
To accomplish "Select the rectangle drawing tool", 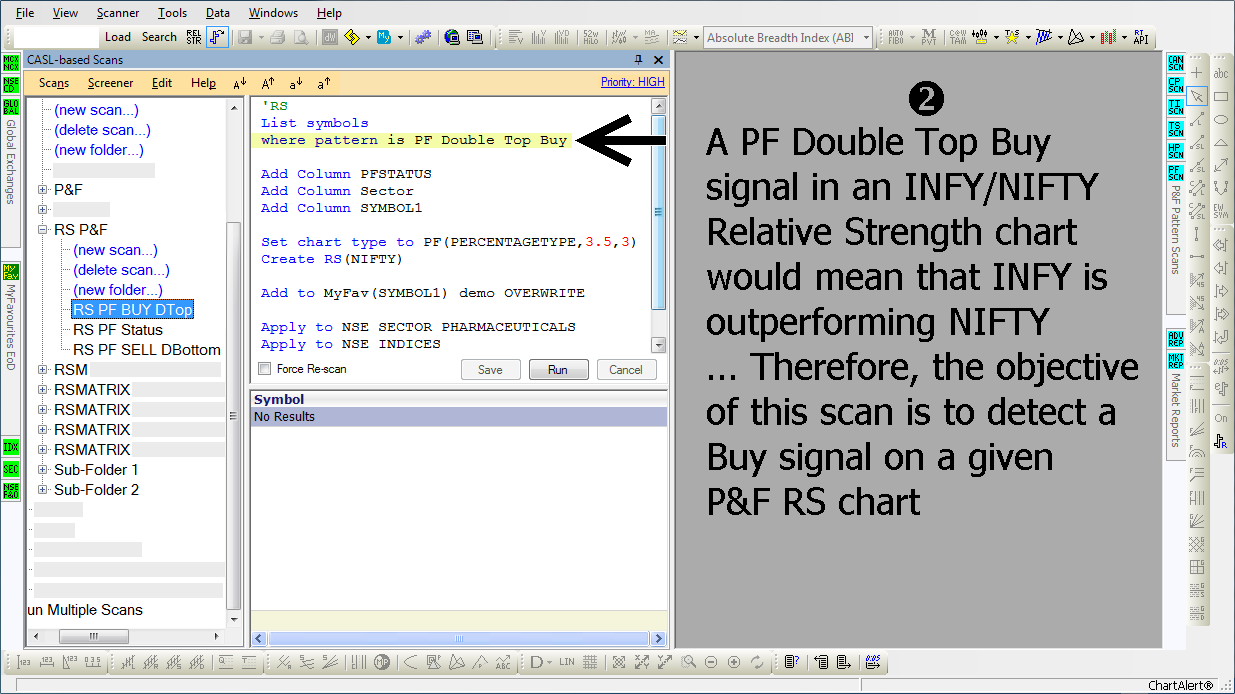I will pyautogui.click(x=1221, y=96).
